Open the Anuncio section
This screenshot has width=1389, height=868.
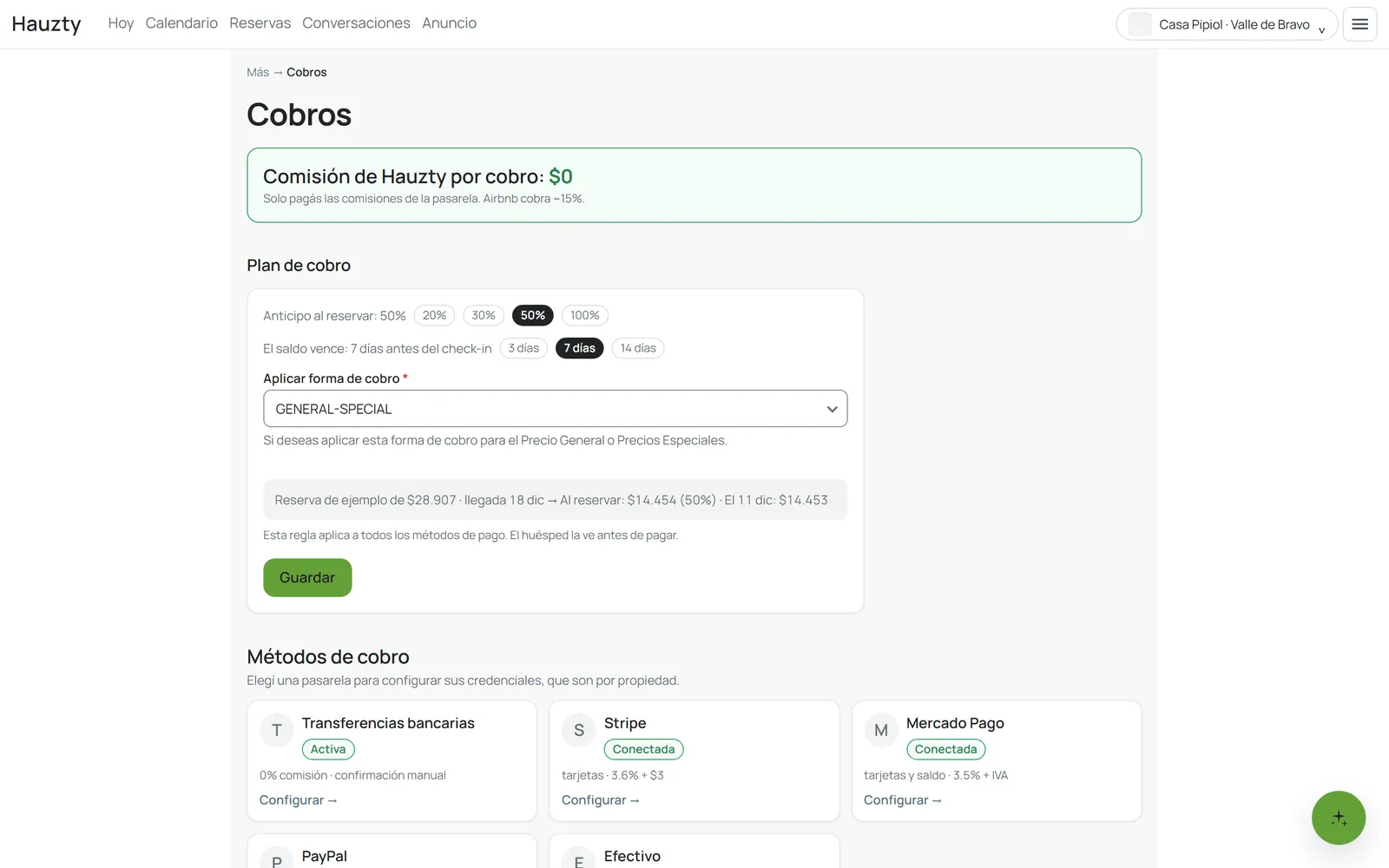click(x=449, y=23)
